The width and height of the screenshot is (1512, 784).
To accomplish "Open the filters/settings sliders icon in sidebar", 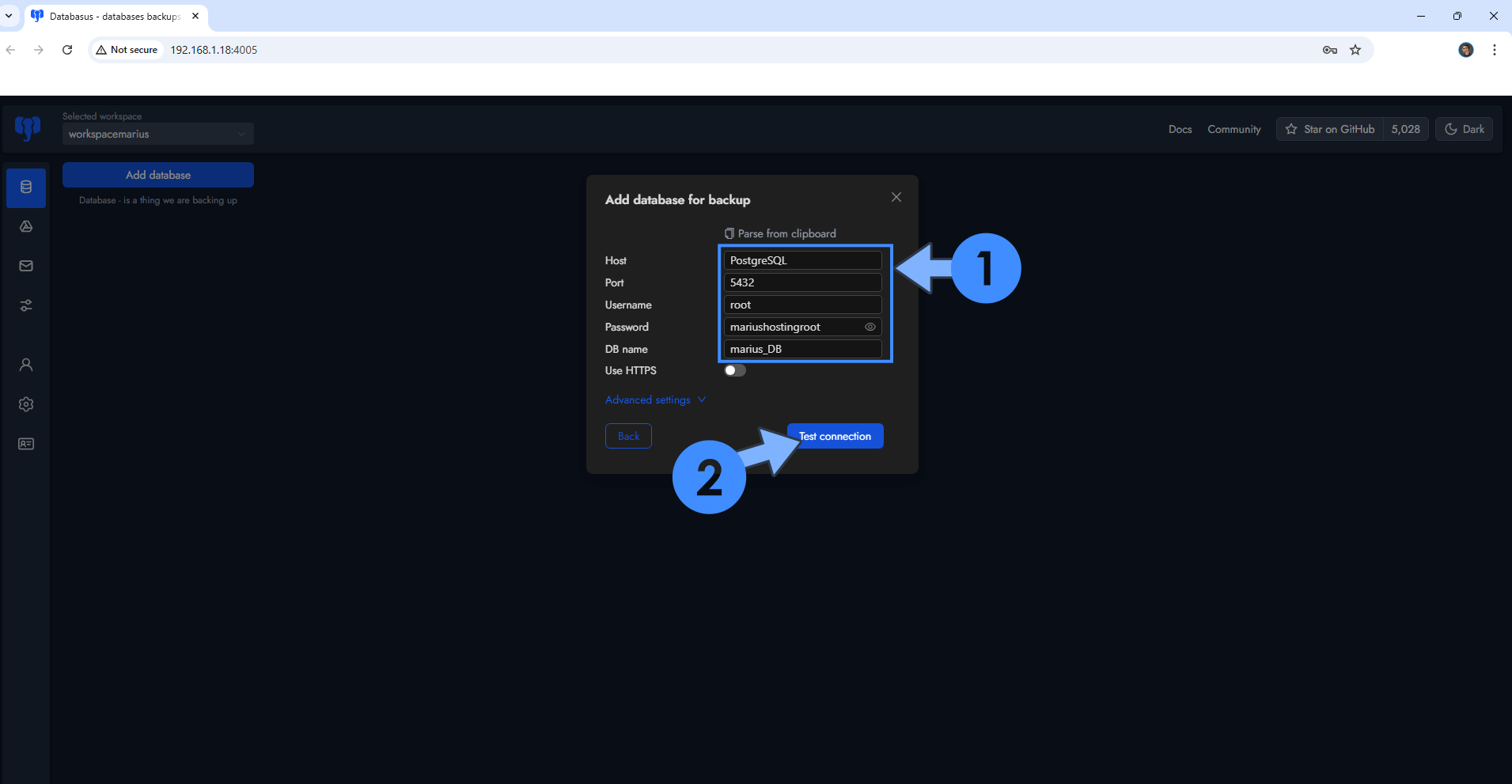I will click(x=25, y=305).
